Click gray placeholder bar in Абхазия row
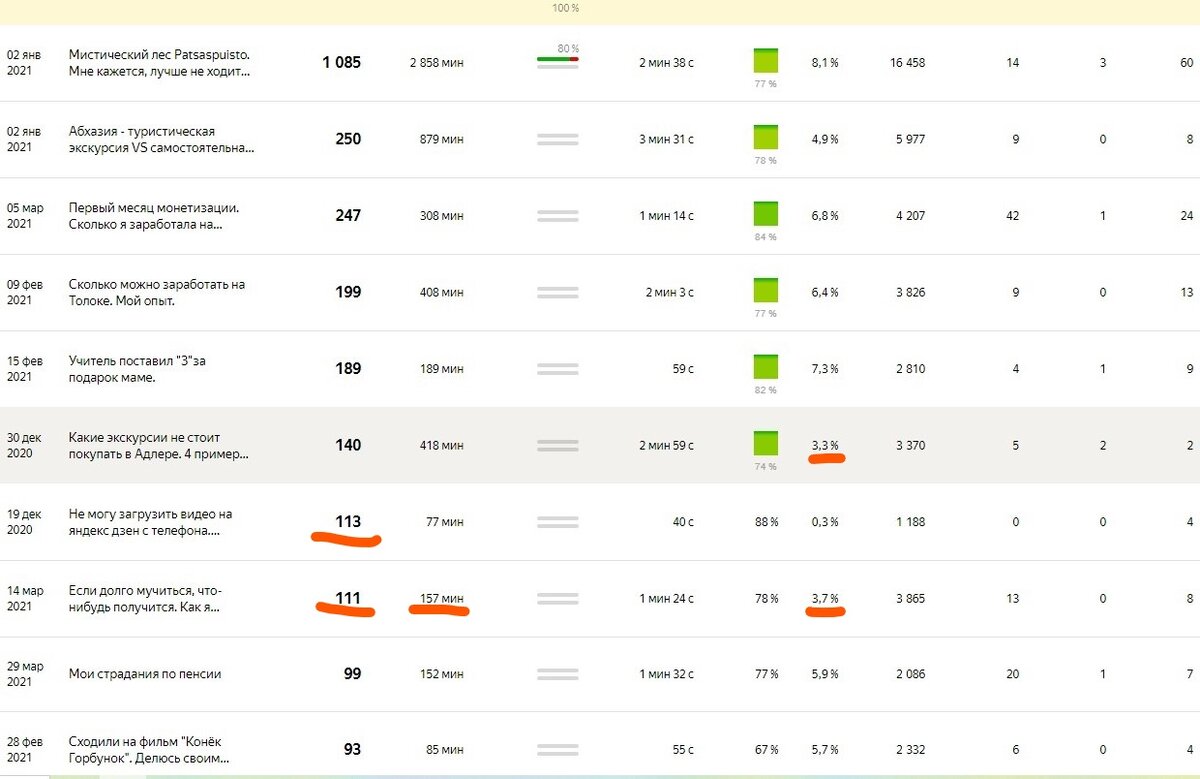The image size is (1200, 779). (558, 139)
